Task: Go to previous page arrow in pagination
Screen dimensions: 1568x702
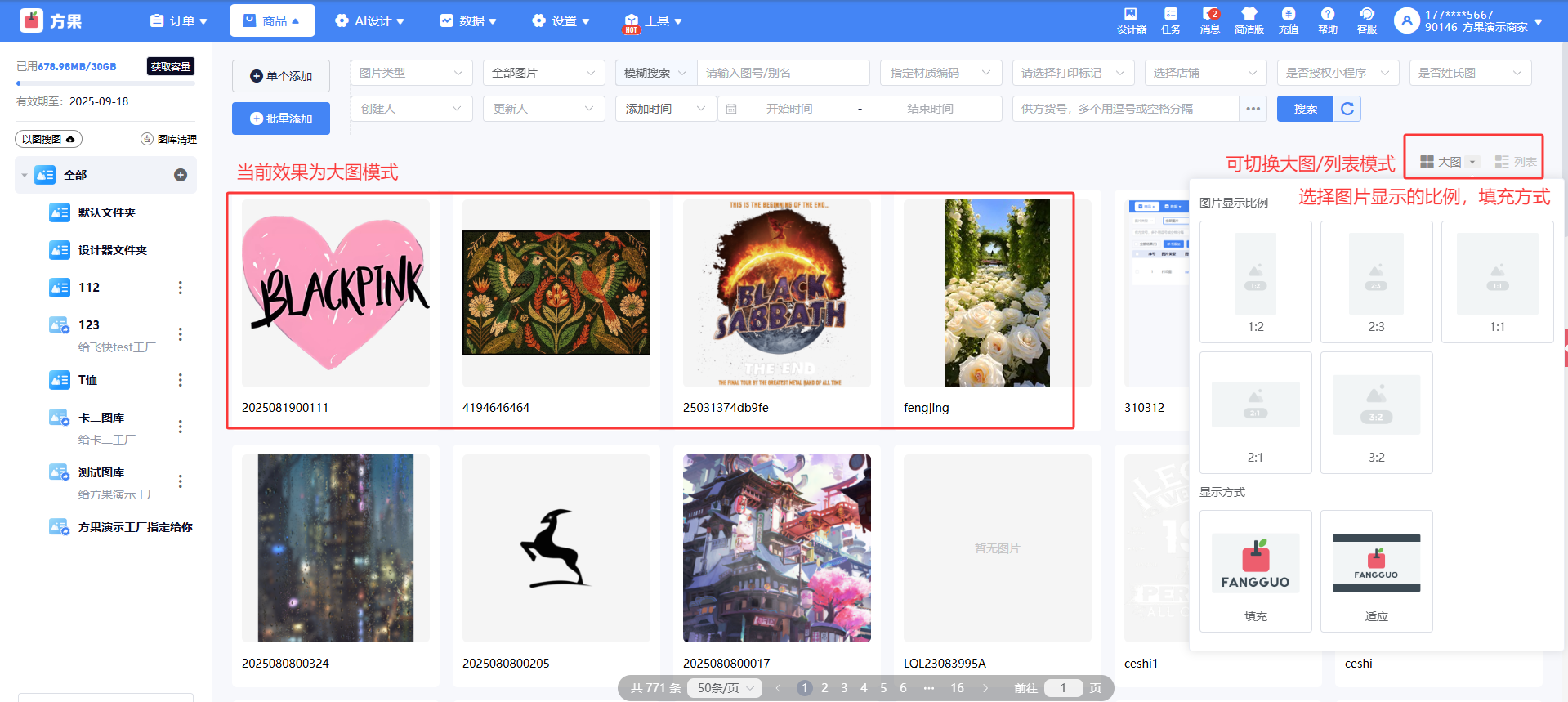Action: [778, 688]
